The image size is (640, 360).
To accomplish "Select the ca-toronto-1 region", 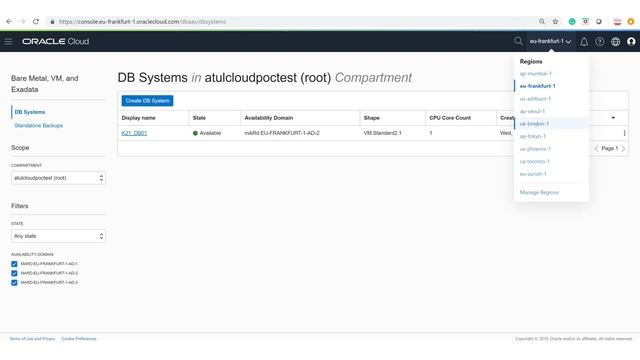I will pos(535,162).
